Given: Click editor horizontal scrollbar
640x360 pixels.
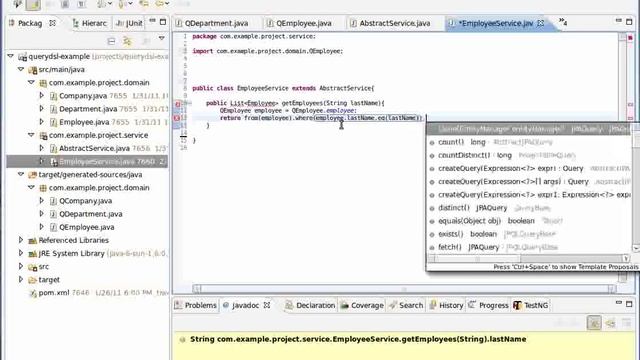Looking at the screenshot, I should click(x=404, y=289).
